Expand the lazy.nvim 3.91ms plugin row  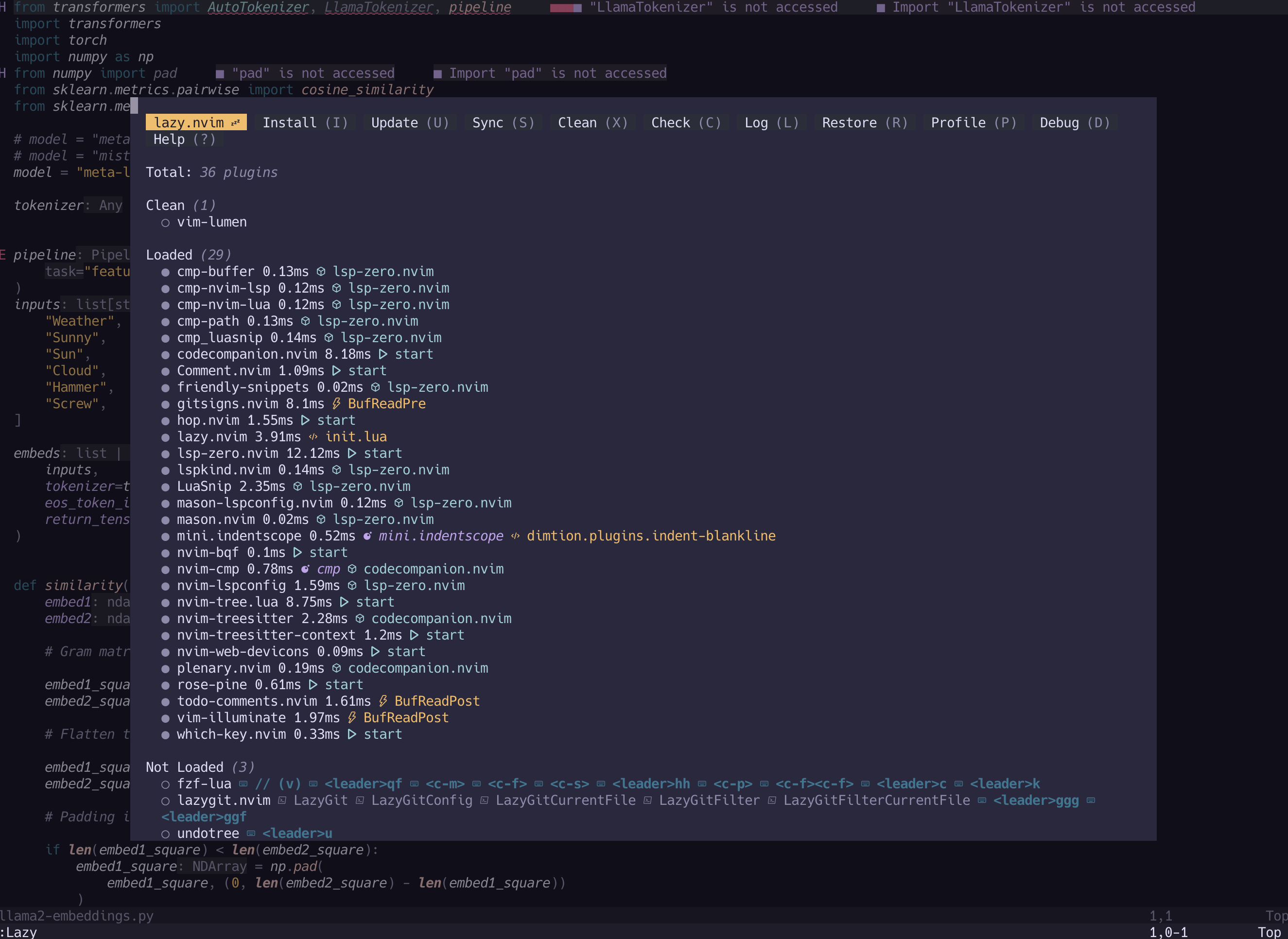click(x=274, y=436)
